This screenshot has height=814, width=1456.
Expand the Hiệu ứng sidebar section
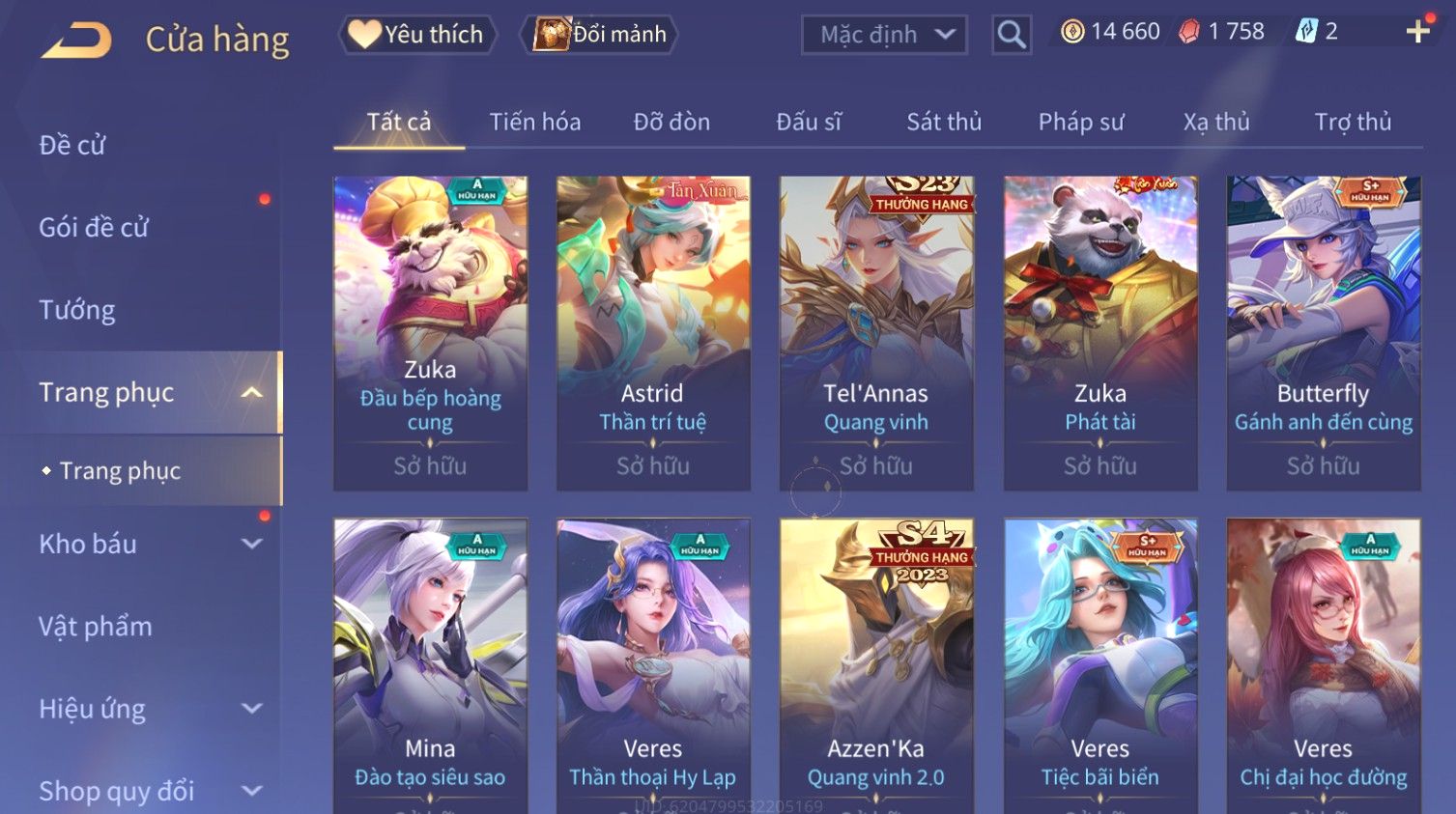click(x=251, y=709)
